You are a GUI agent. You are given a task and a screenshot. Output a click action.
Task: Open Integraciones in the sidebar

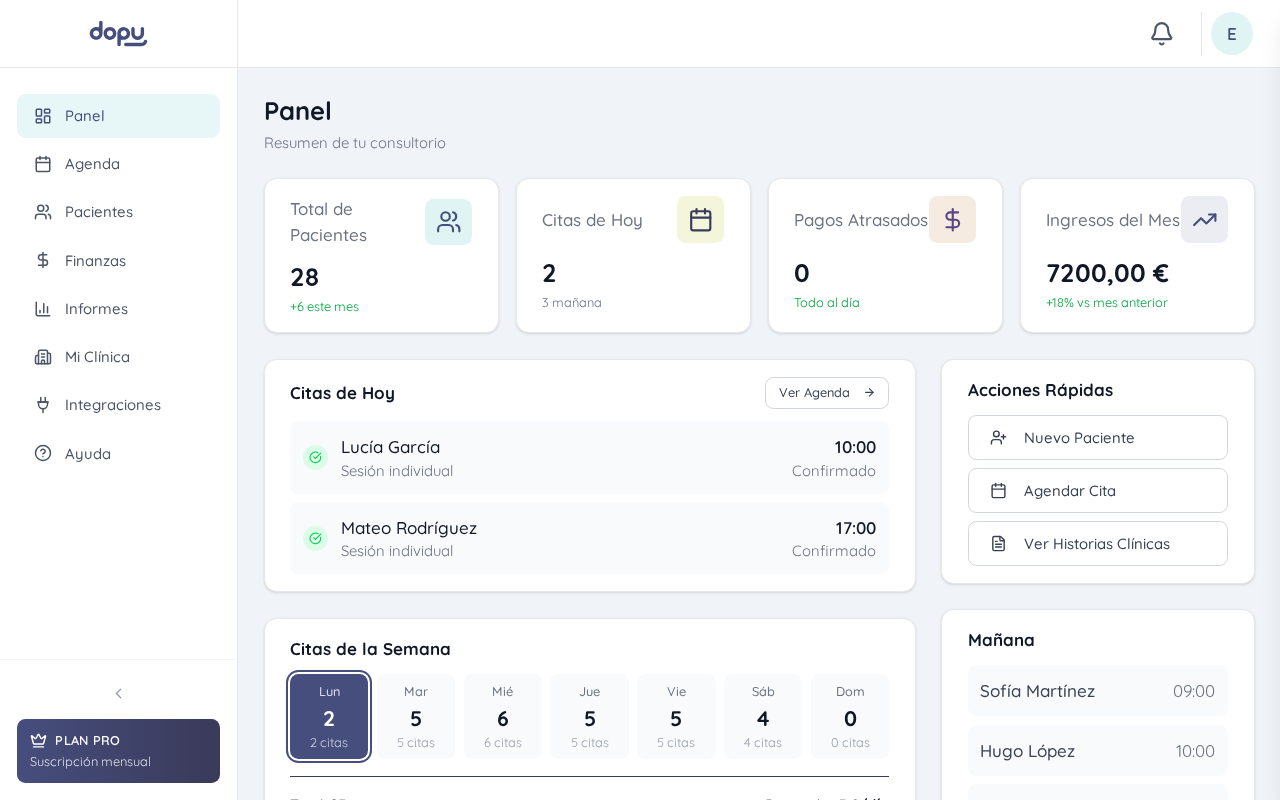[x=118, y=405]
